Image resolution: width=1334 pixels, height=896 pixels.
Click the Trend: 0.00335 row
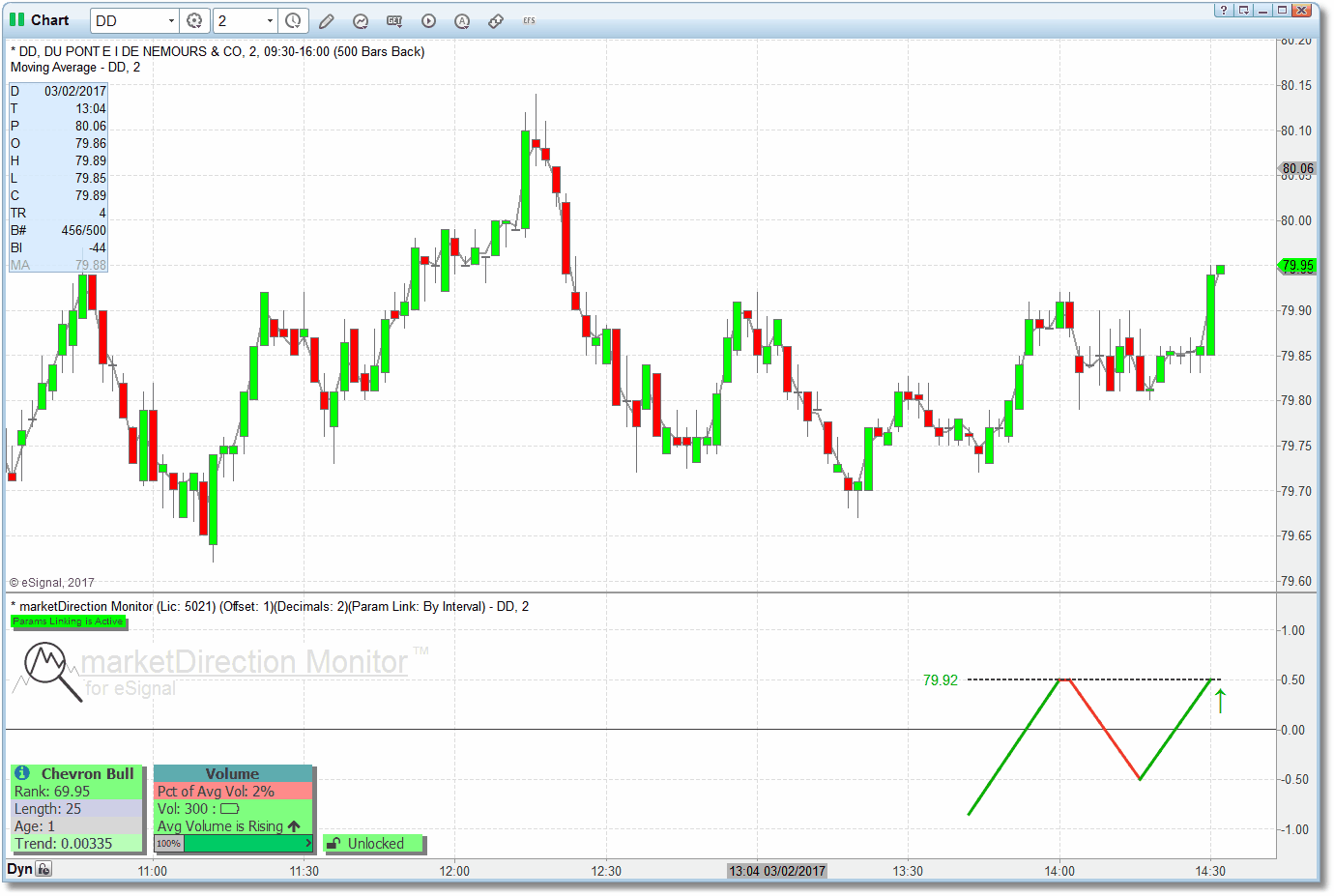tap(76, 844)
